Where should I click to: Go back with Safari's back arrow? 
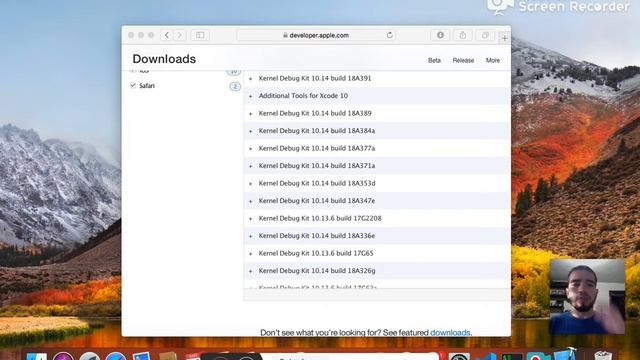tap(167, 35)
